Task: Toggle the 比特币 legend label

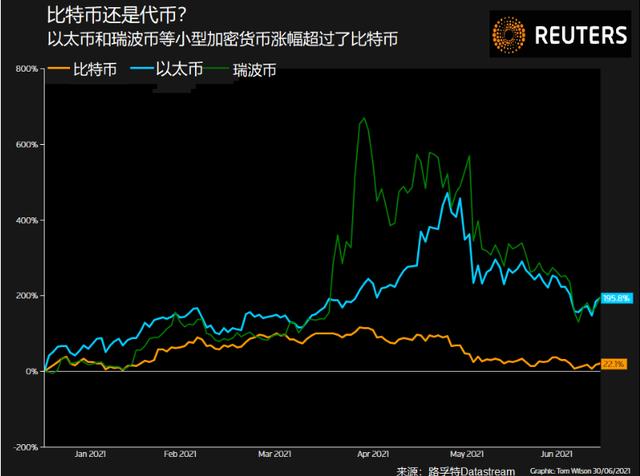Action: click(x=95, y=70)
